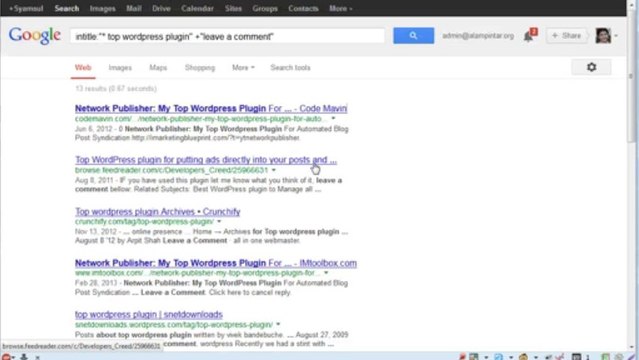Click the green codemavin.com URL text

click(201, 119)
